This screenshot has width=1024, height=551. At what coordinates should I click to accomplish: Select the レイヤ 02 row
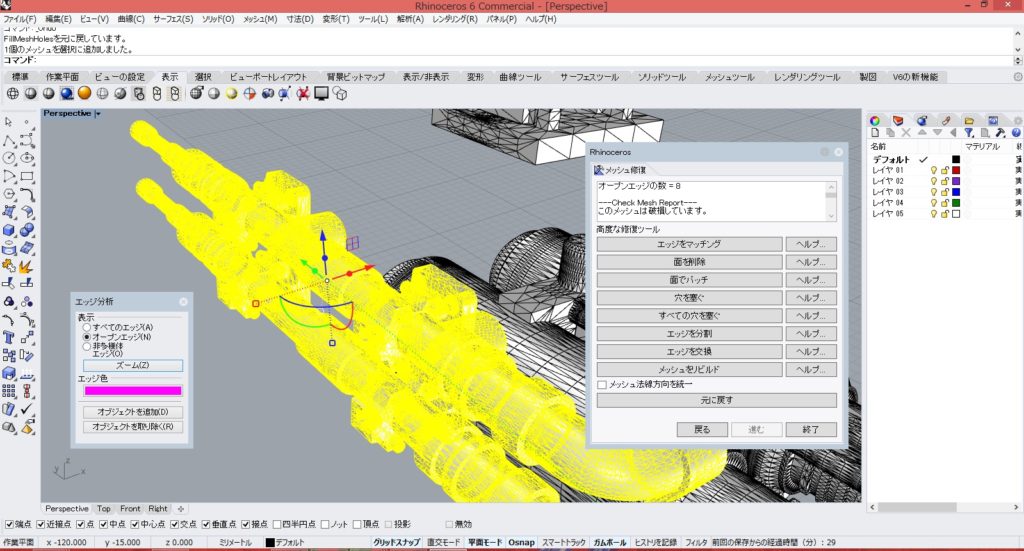coord(944,181)
